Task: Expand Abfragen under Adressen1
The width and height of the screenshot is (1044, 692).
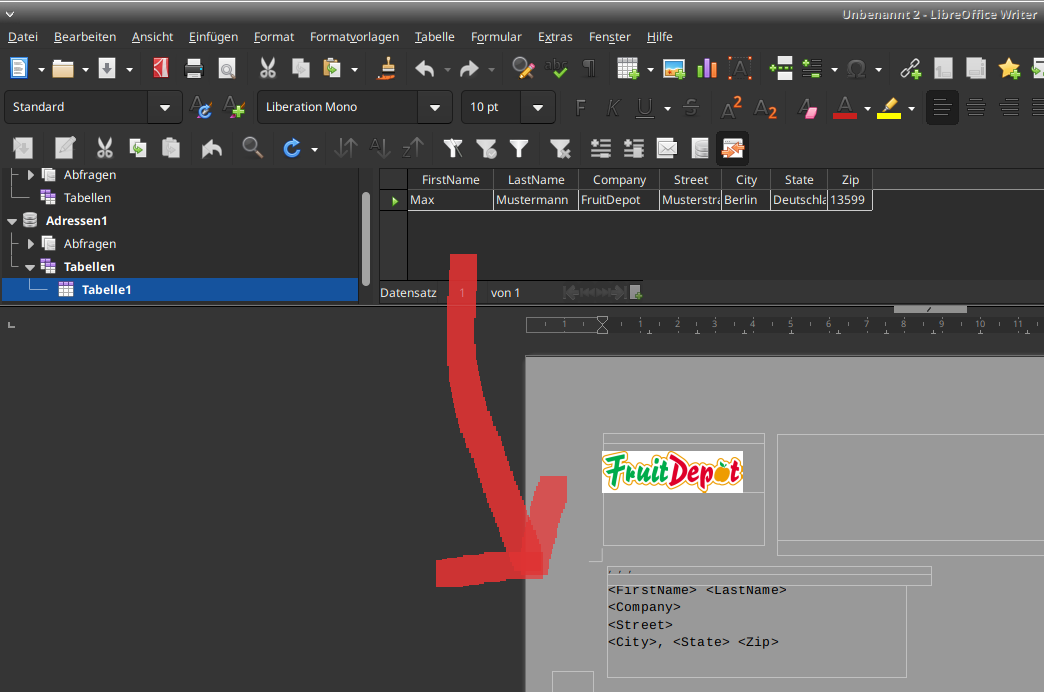Action: pos(31,244)
